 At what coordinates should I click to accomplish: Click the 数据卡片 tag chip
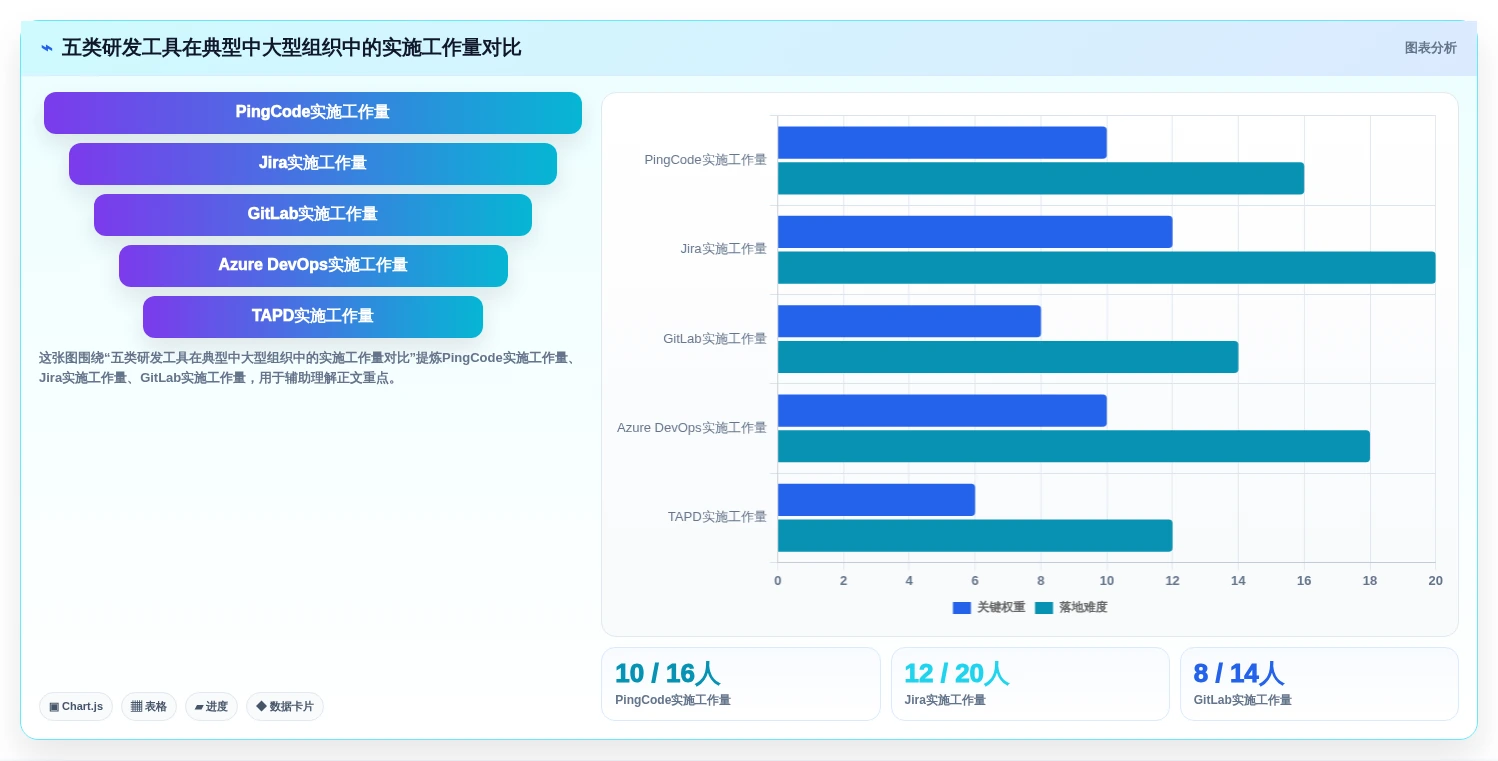(x=285, y=707)
